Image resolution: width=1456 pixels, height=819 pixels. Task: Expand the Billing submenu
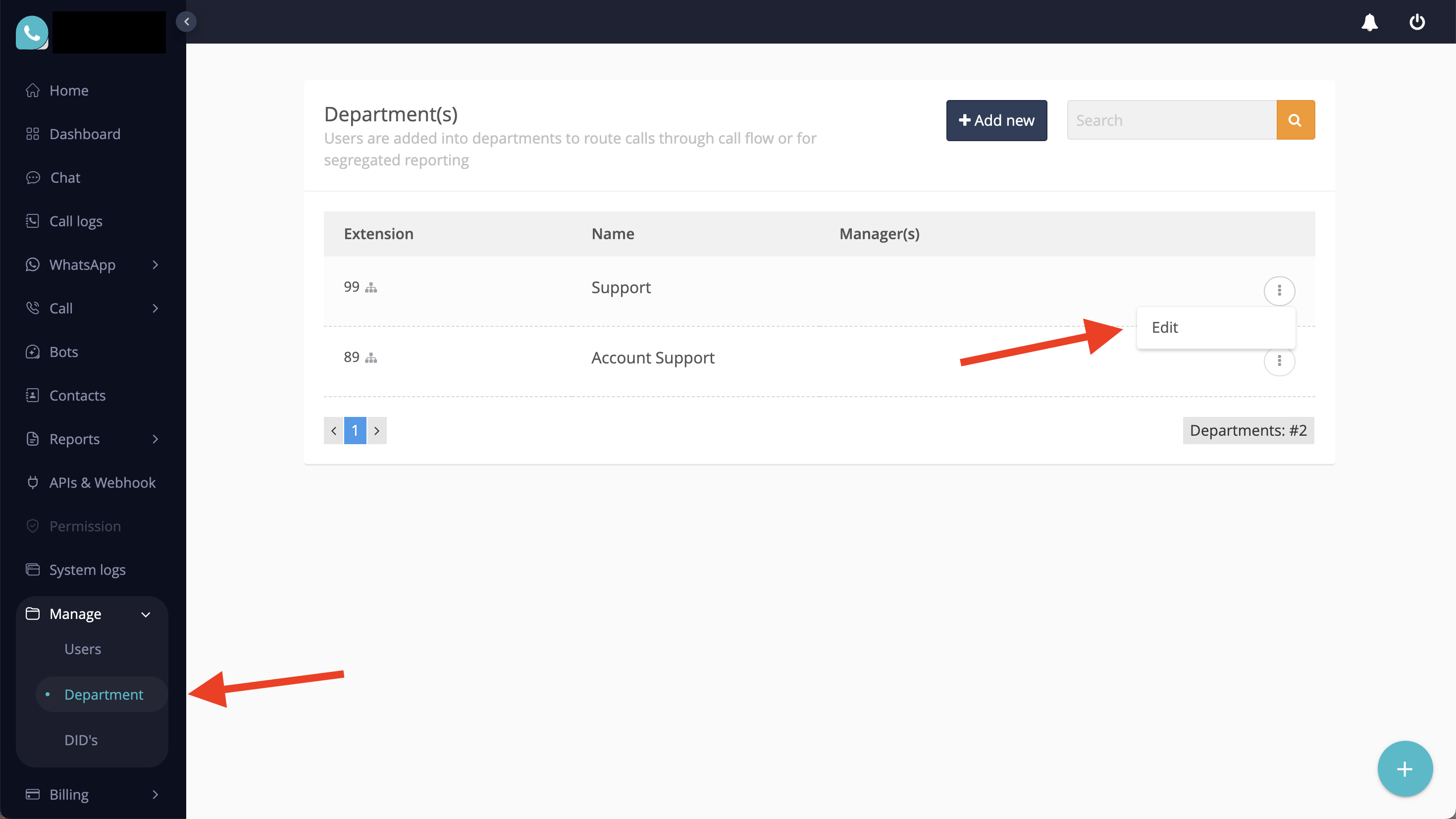coord(155,795)
